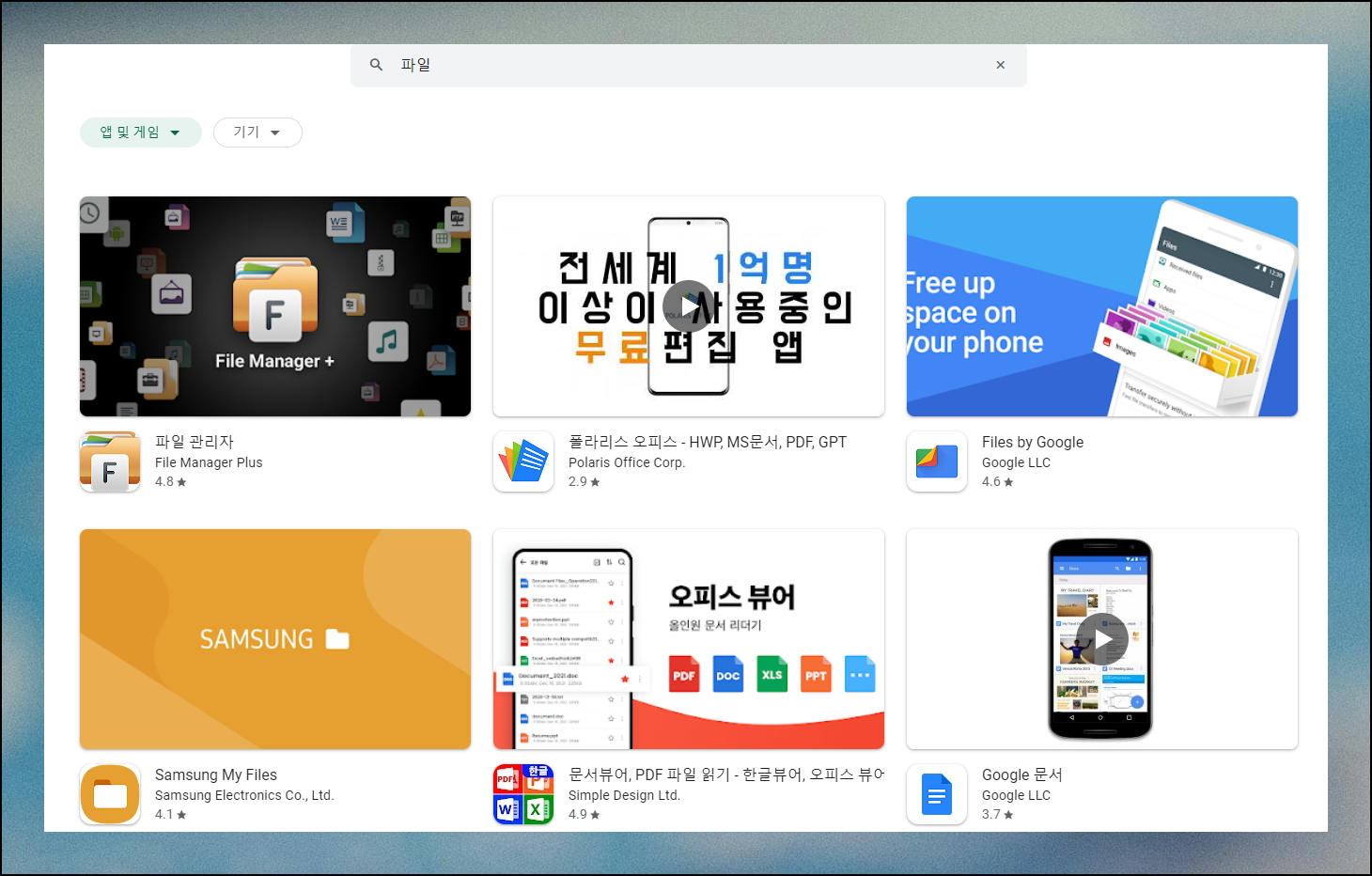Open 폴라리스 오피스 app title link
Screen dimensions: 1372x876
pos(708,442)
